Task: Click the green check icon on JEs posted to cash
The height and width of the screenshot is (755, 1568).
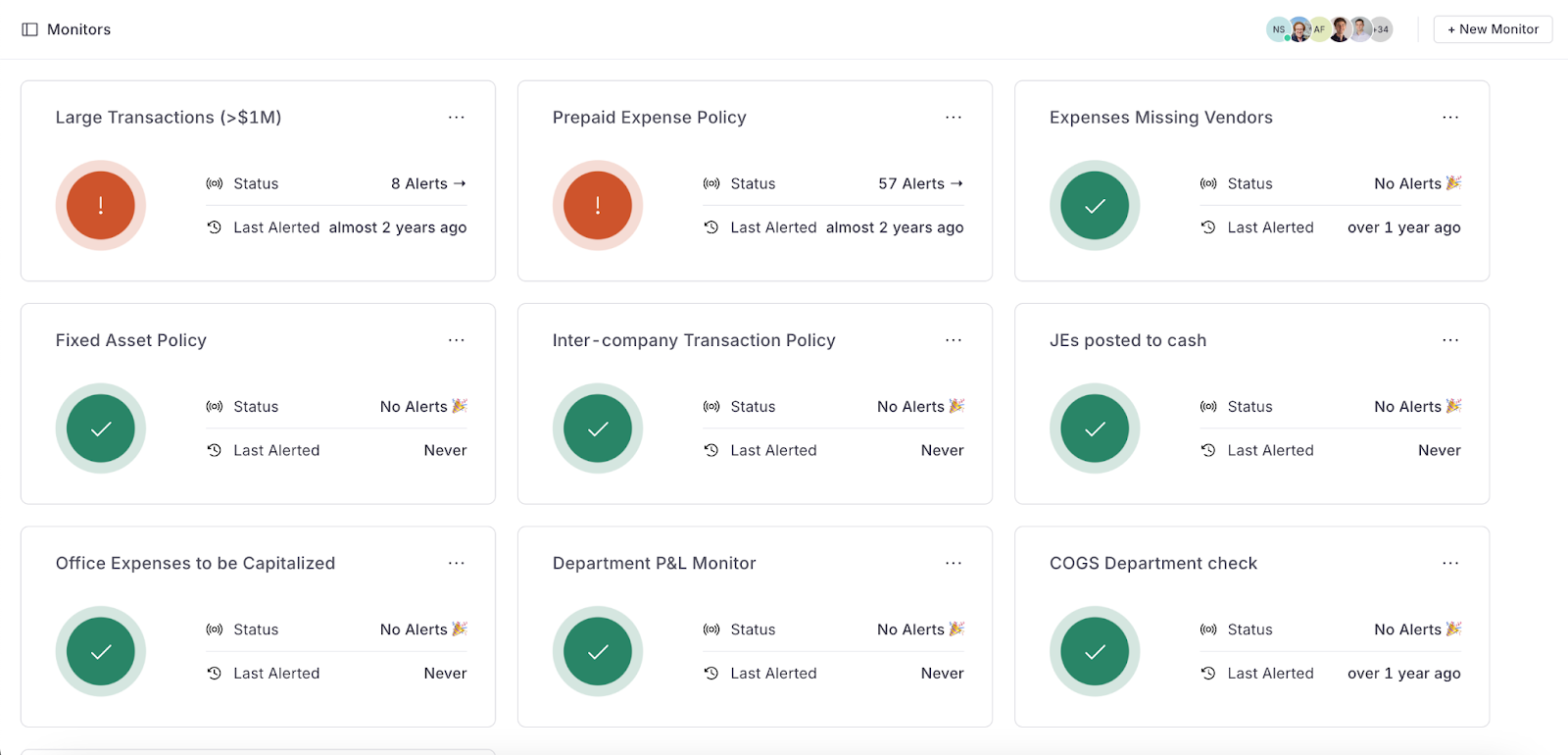Action: coord(1095,428)
